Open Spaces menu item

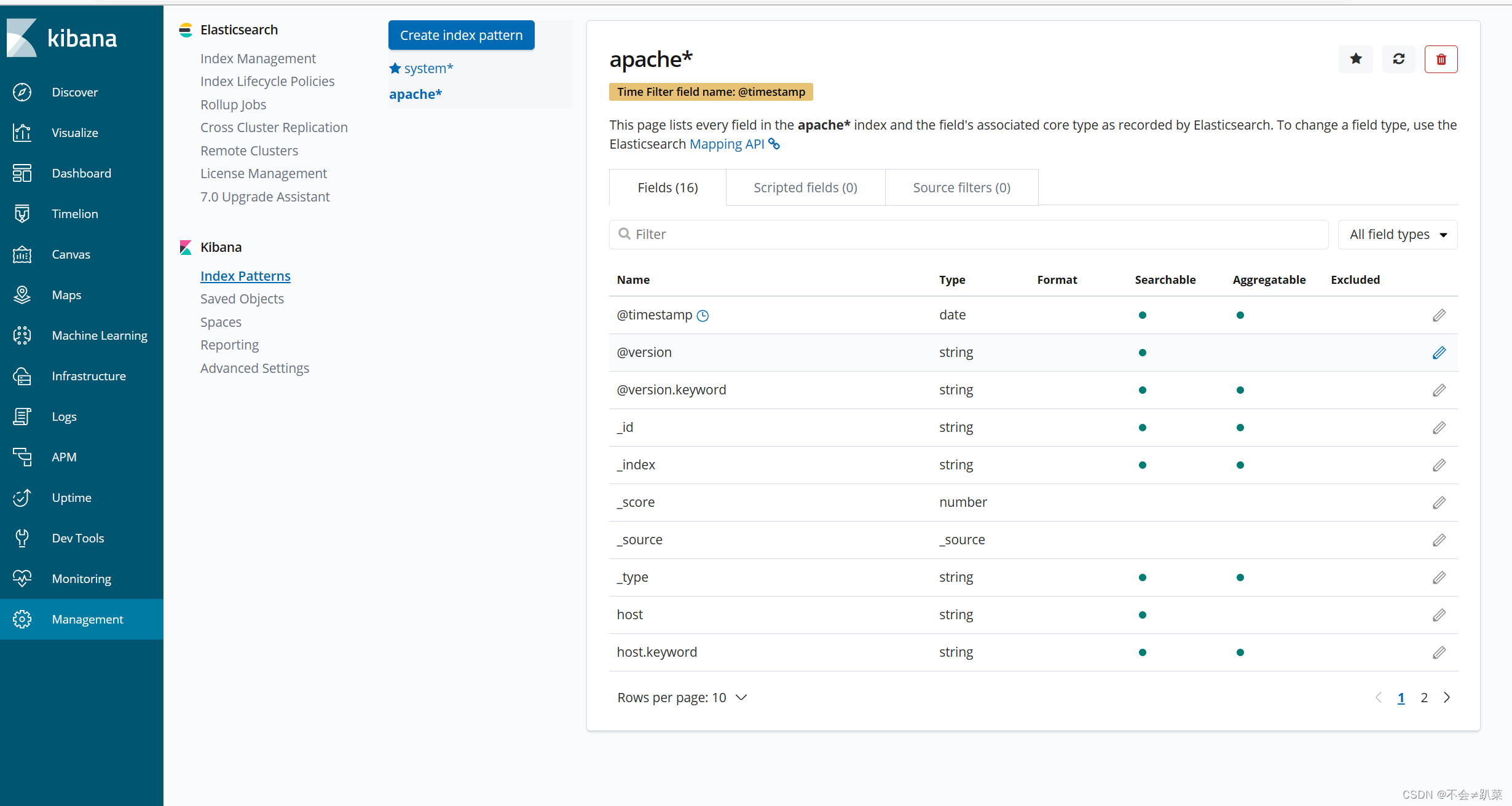click(x=221, y=322)
